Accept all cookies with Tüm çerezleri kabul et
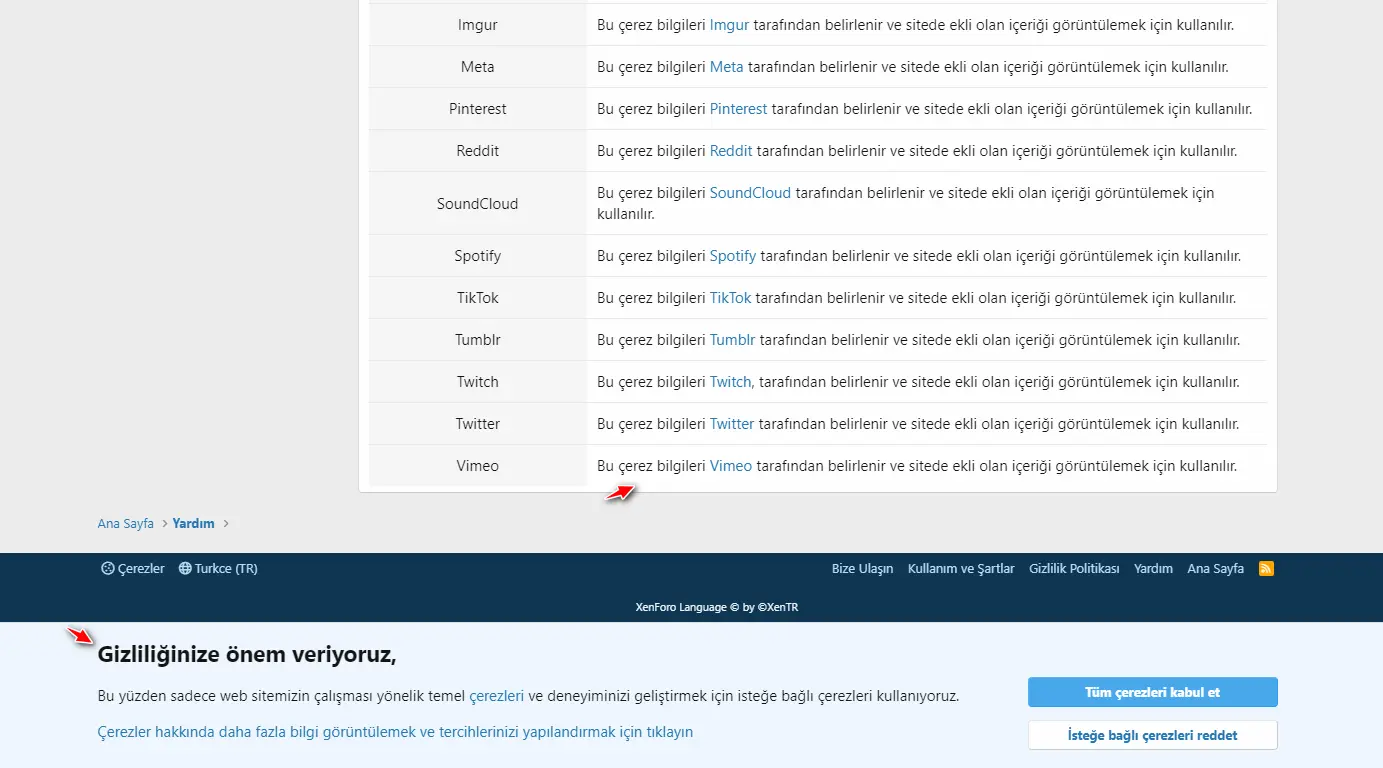The height and width of the screenshot is (768, 1383). tap(1152, 692)
